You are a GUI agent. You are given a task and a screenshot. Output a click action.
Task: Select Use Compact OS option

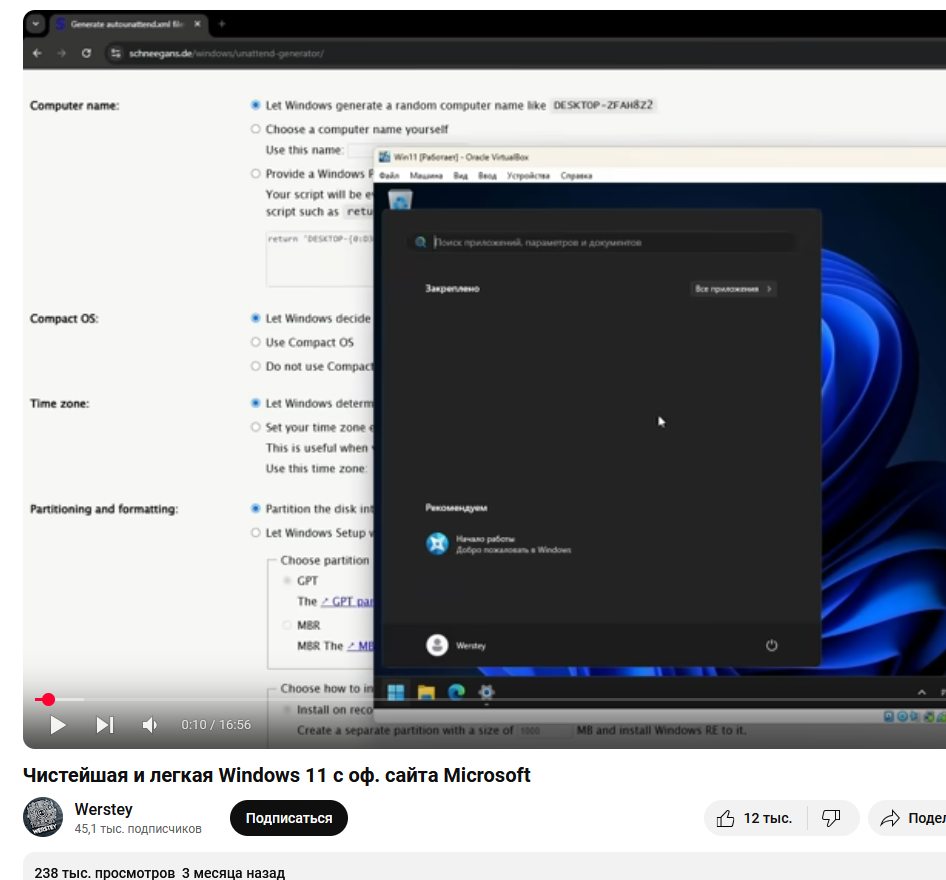pos(255,342)
